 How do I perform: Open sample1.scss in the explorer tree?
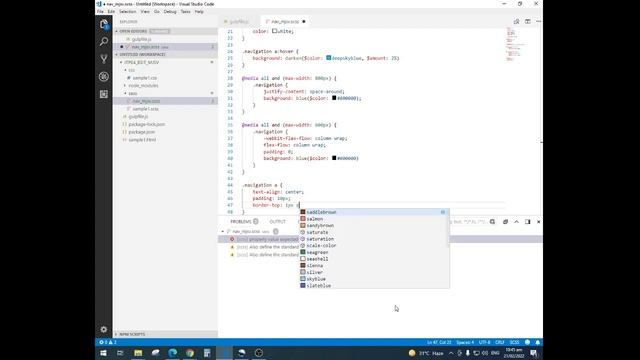click(x=165, y=109)
